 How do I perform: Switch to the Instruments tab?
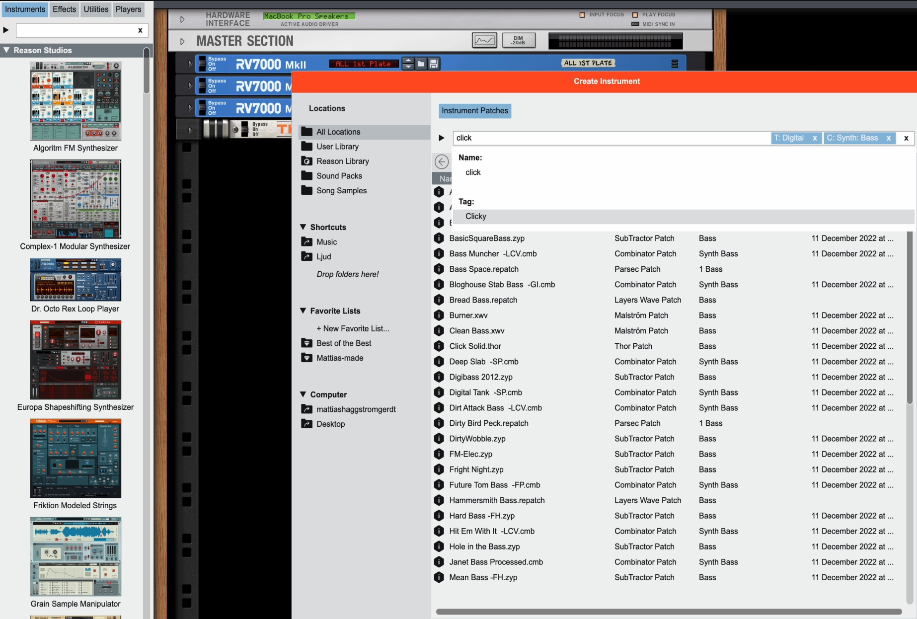[25, 9]
